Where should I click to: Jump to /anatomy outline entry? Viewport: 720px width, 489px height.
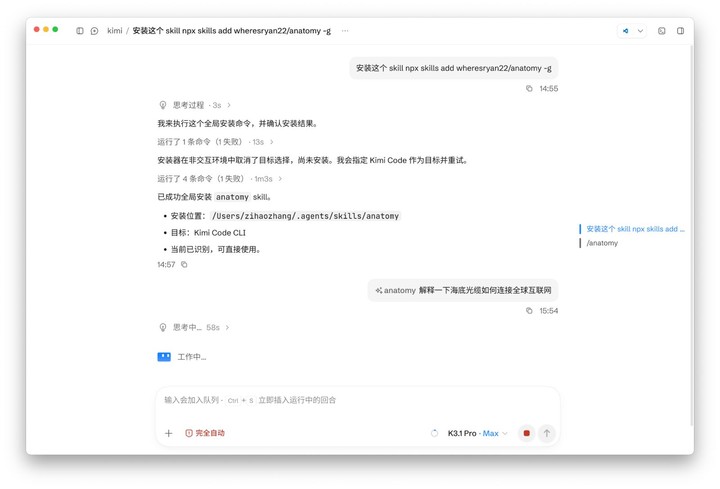602,243
